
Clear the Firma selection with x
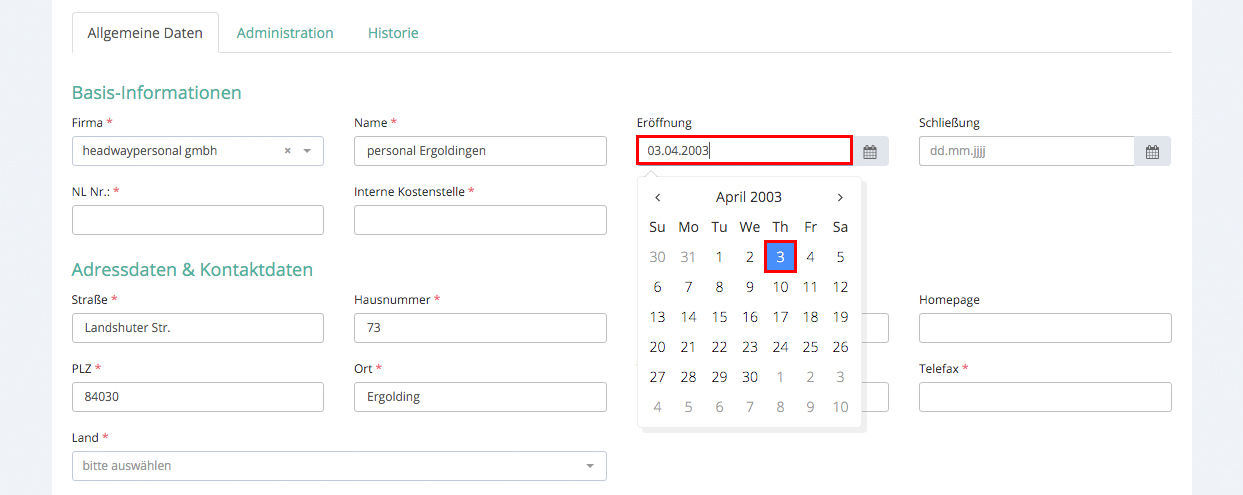(x=287, y=151)
